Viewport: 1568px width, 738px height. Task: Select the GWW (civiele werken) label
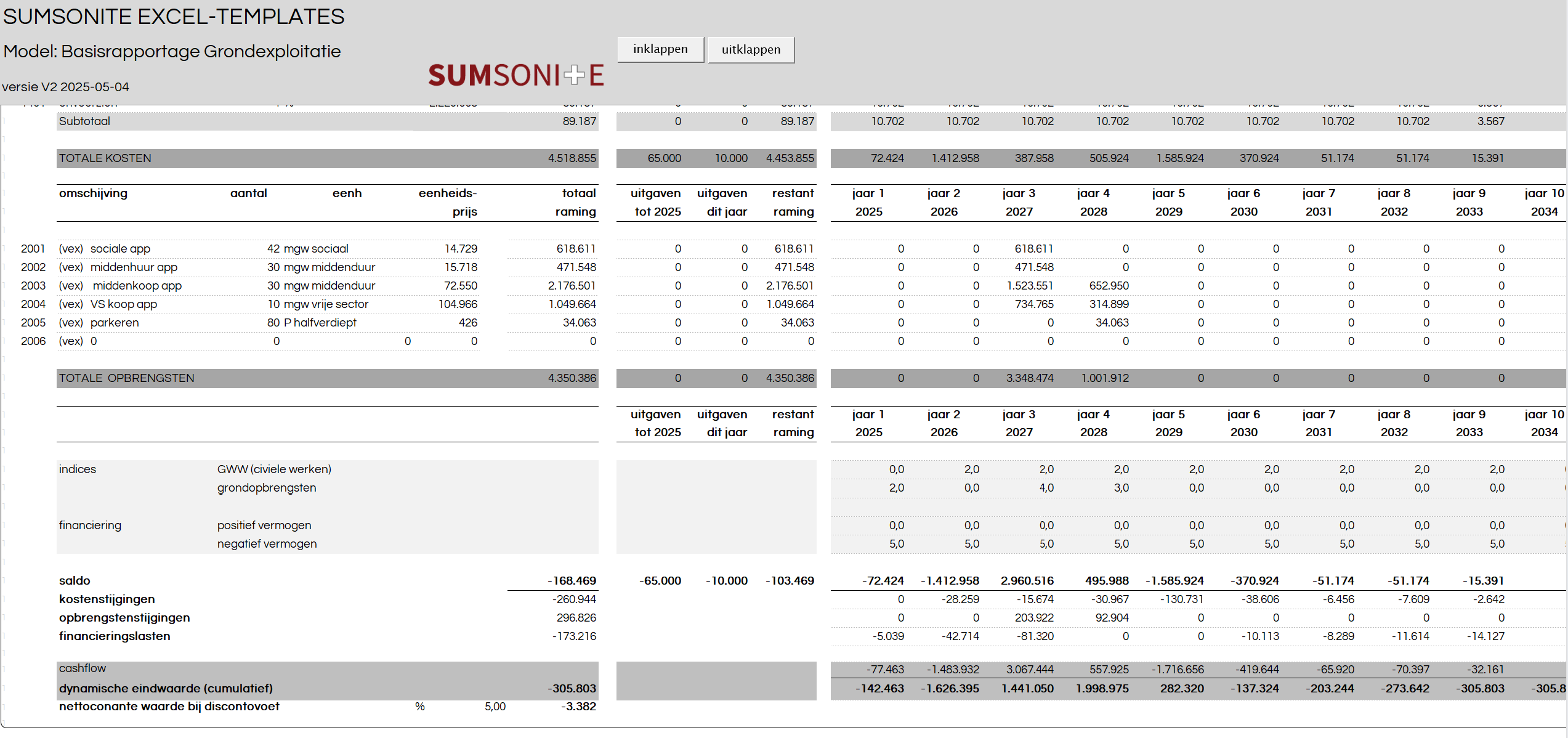(x=274, y=469)
